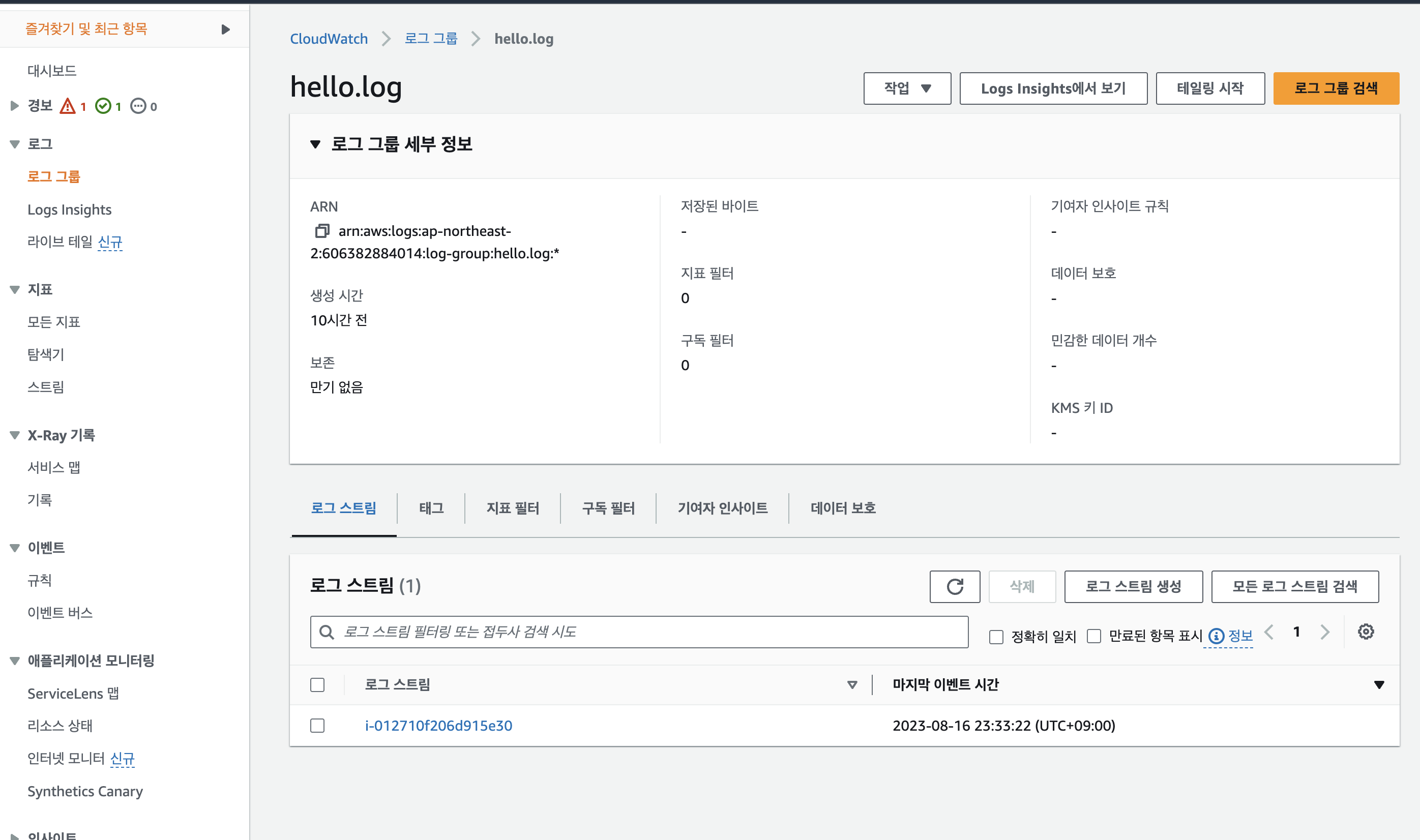The height and width of the screenshot is (840, 1420).
Task: Open the 작업 dropdown menu
Action: click(907, 88)
